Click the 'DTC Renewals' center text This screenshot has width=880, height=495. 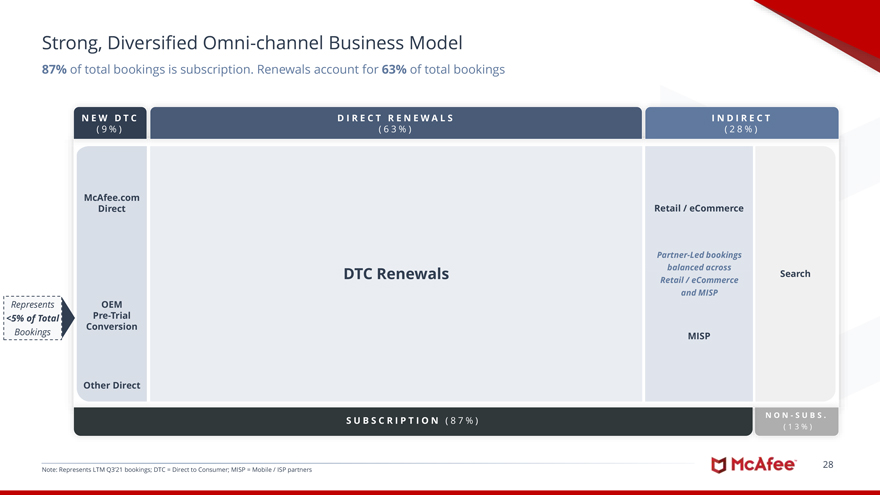(396, 274)
